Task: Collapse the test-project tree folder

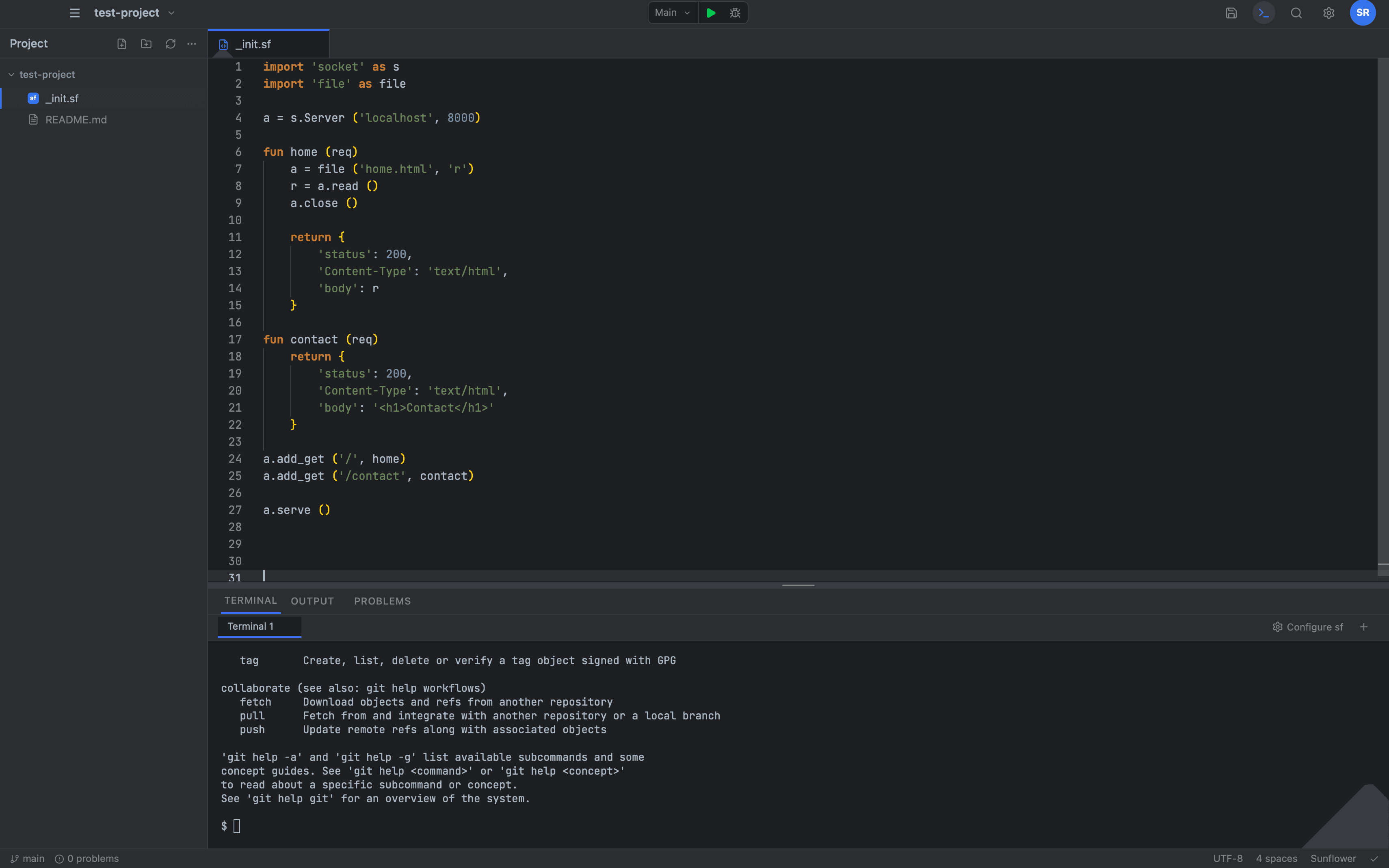Action: pos(11,75)
